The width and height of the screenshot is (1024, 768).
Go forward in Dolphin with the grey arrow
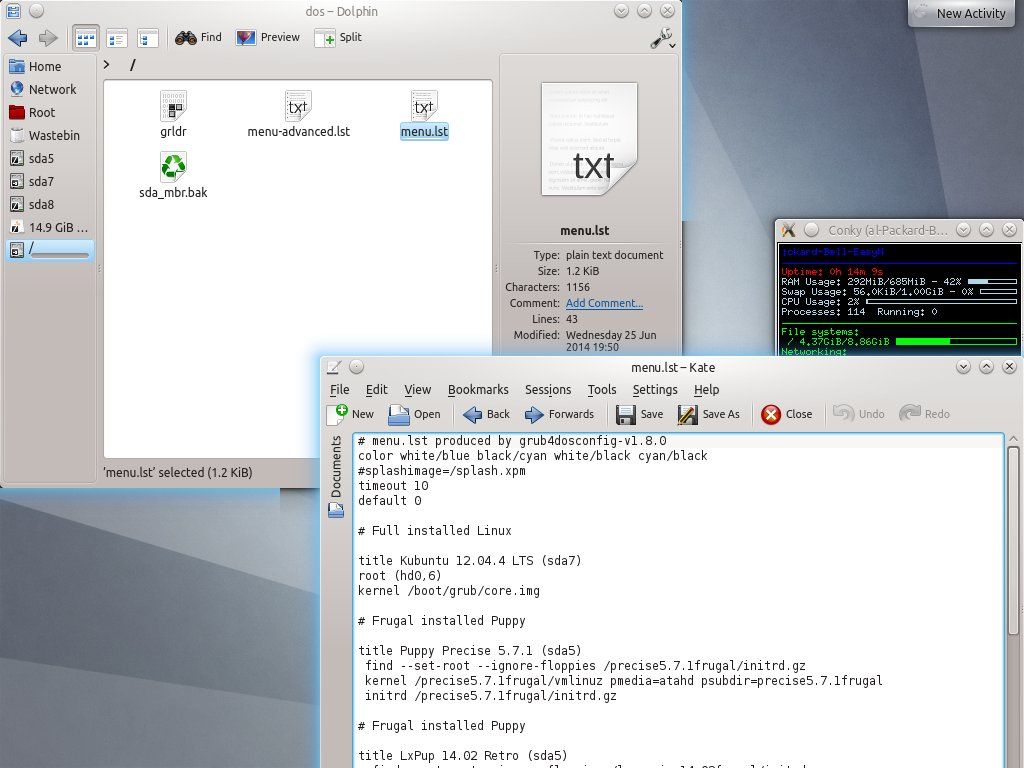click(x=48, y=38)
